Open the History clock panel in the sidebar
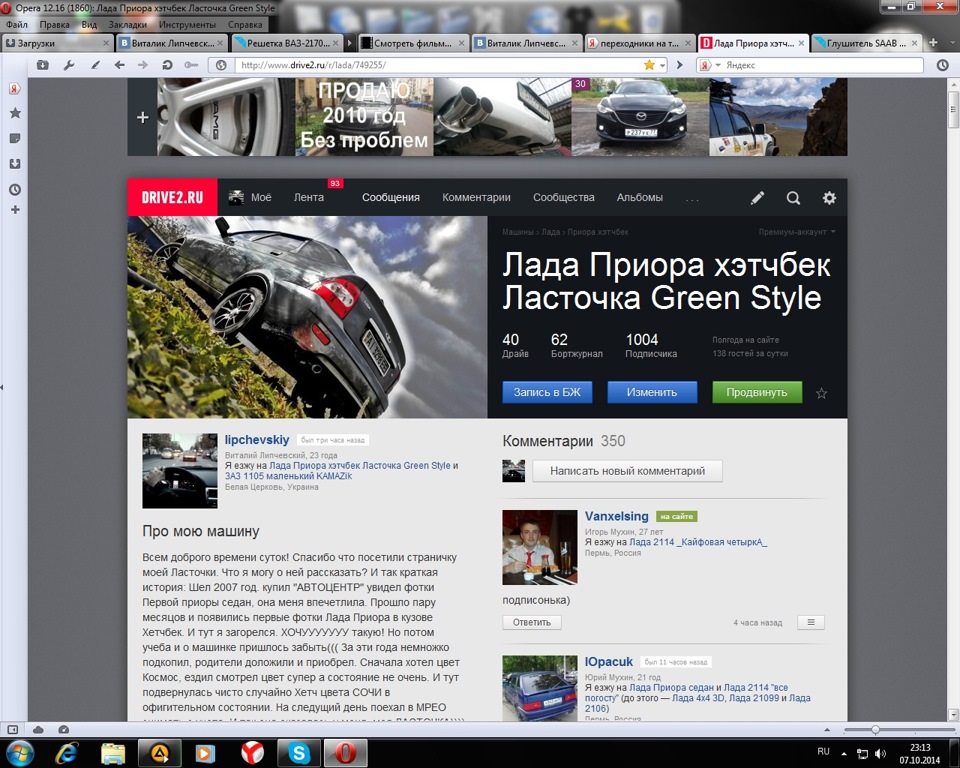Image resolution: width=960 pixels, height=768 pixels. point(15,190)
